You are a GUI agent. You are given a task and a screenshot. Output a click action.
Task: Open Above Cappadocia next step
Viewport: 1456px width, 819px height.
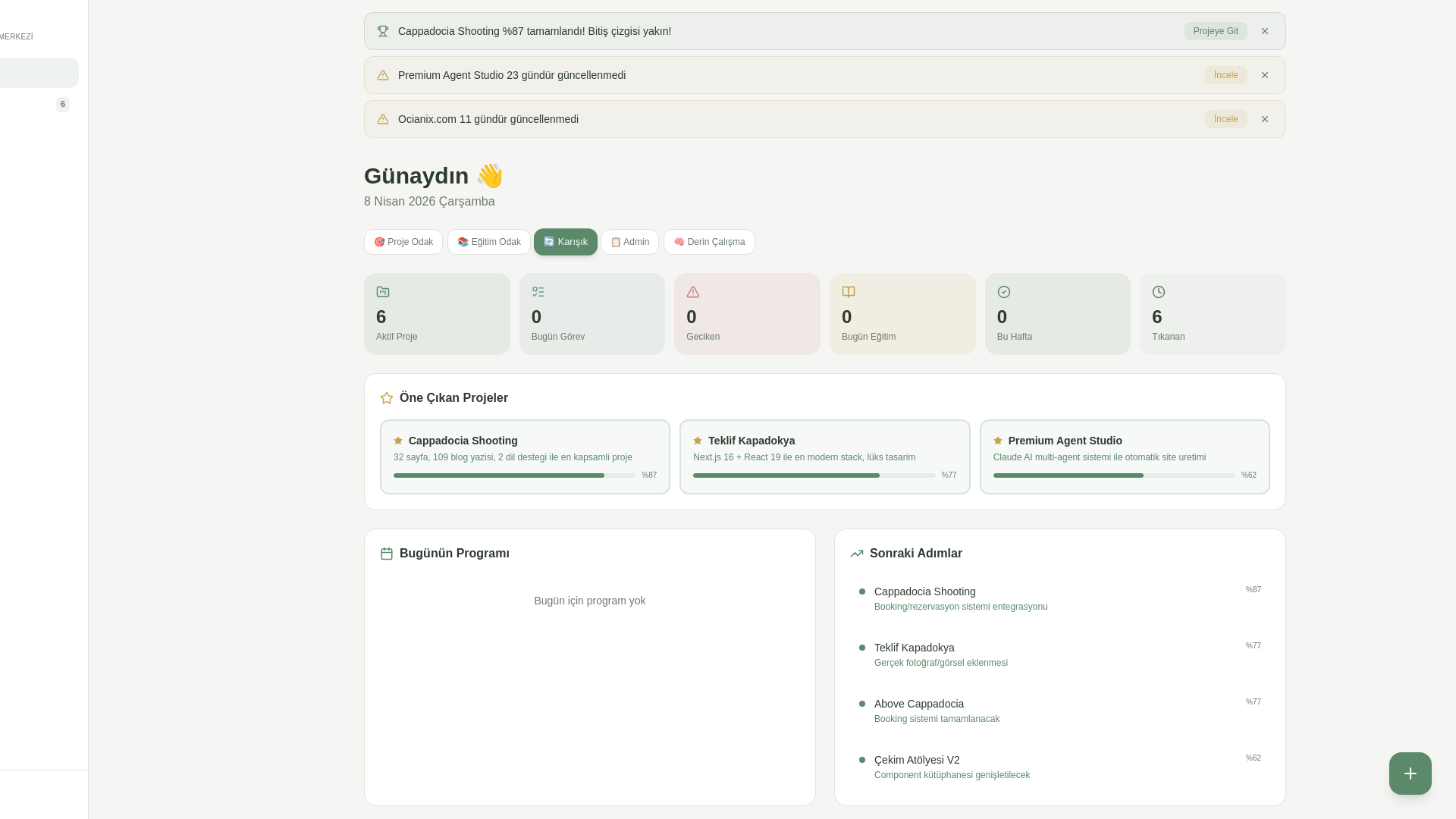click(x=1060, y=711)
